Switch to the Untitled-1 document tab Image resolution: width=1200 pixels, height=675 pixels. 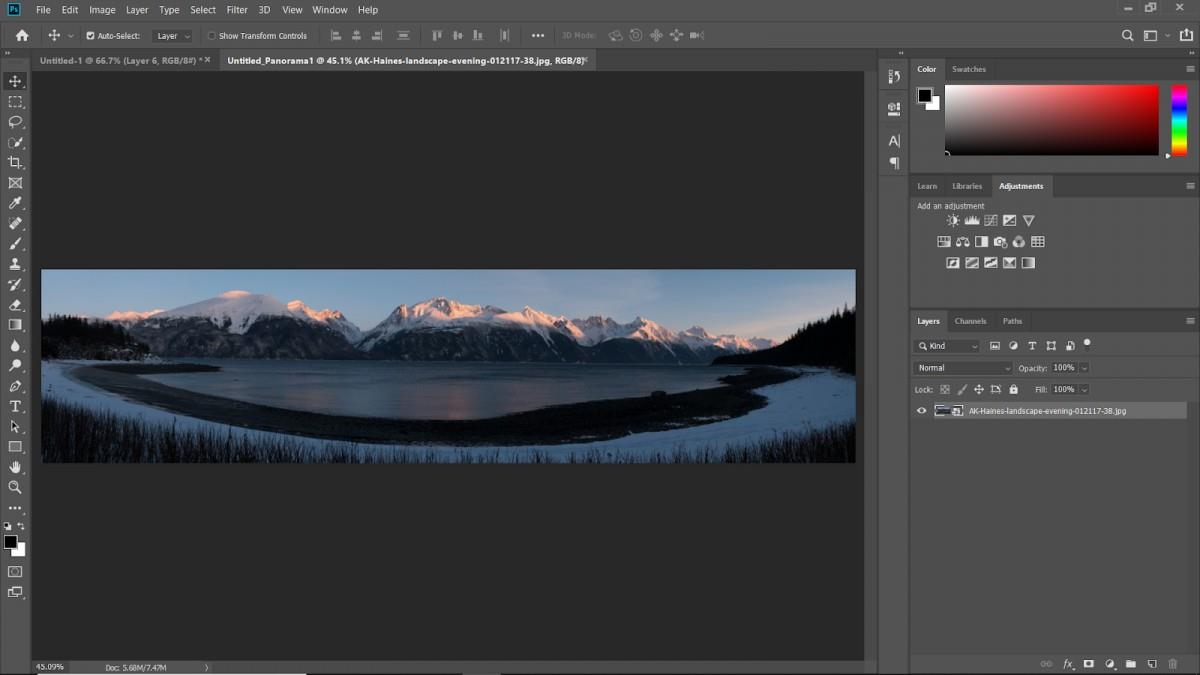[x=120, y=60]
